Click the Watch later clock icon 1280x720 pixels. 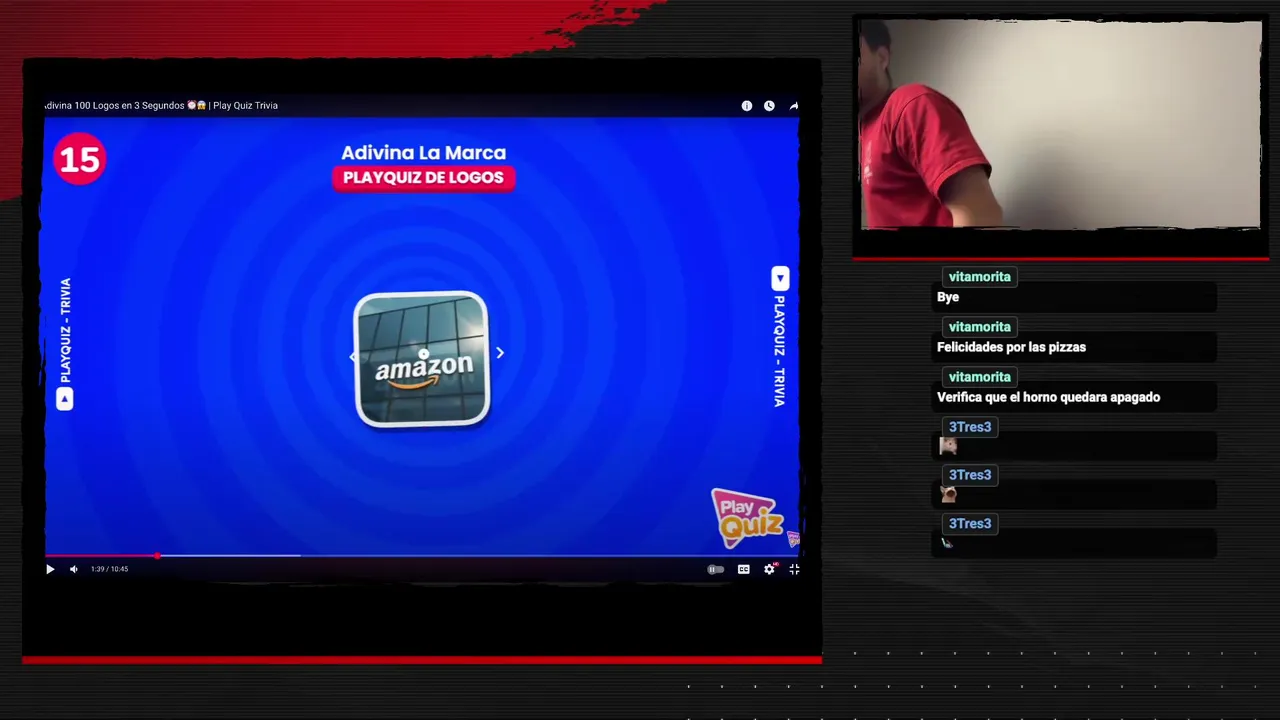pyautogui.click(x=769, y=106)
